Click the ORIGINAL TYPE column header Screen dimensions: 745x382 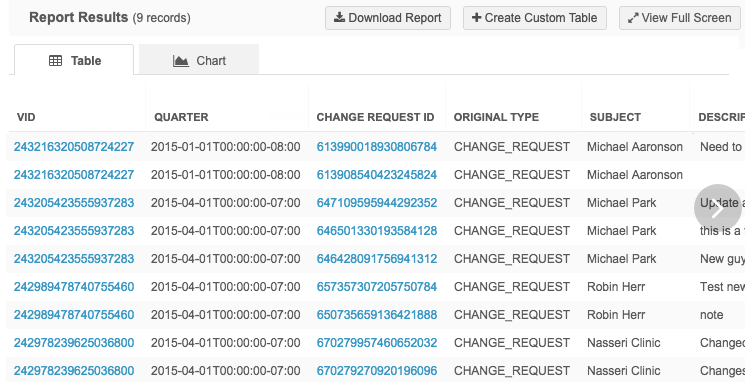(496, 117)
